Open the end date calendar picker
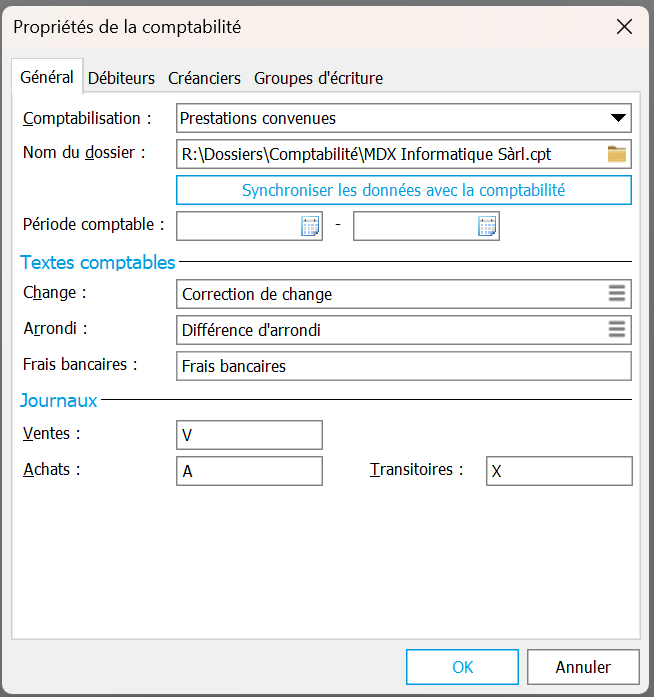The image size is (654, 697). [487, 226]
